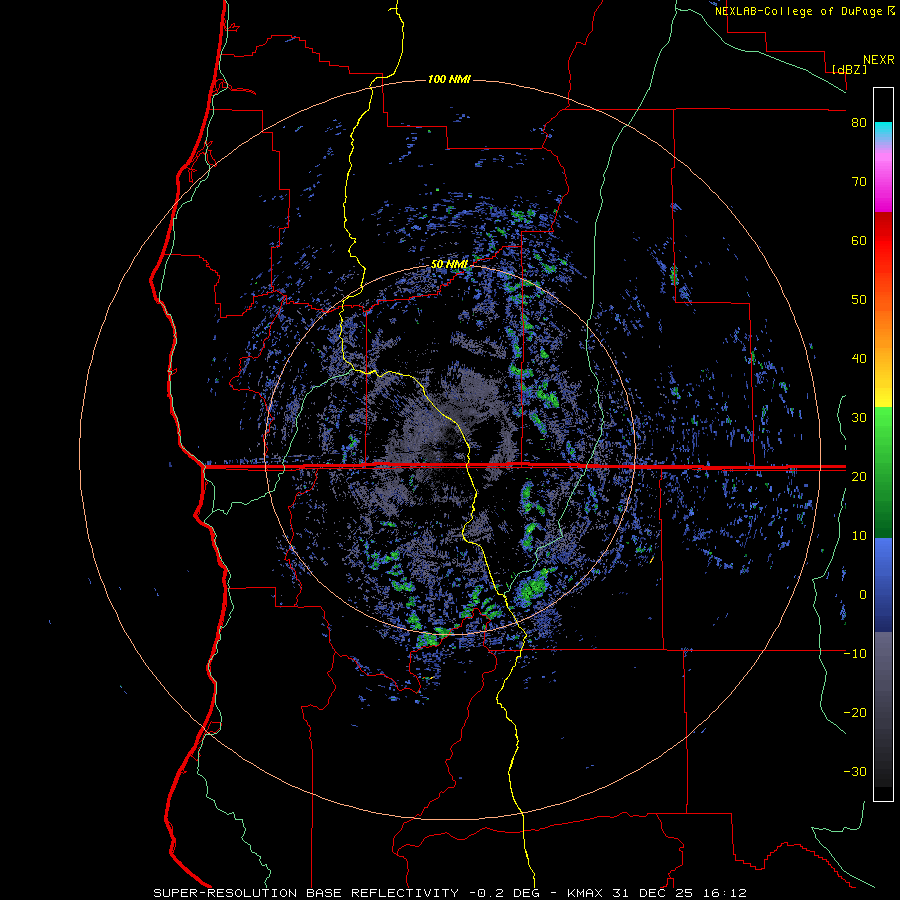Click the 30 dBZ scale label
900x900 pixels.
[859, 418]
